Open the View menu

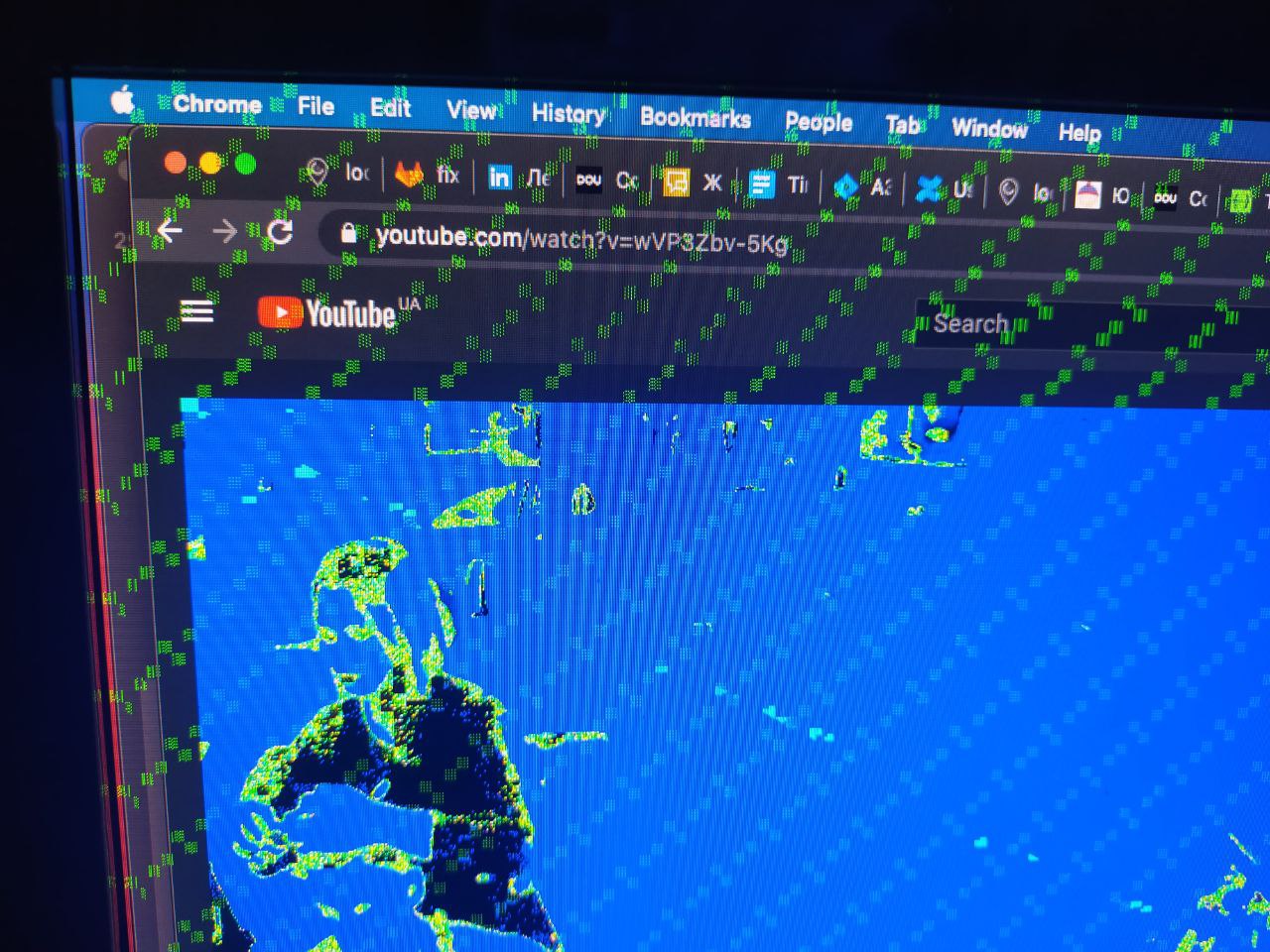(471, 110)
